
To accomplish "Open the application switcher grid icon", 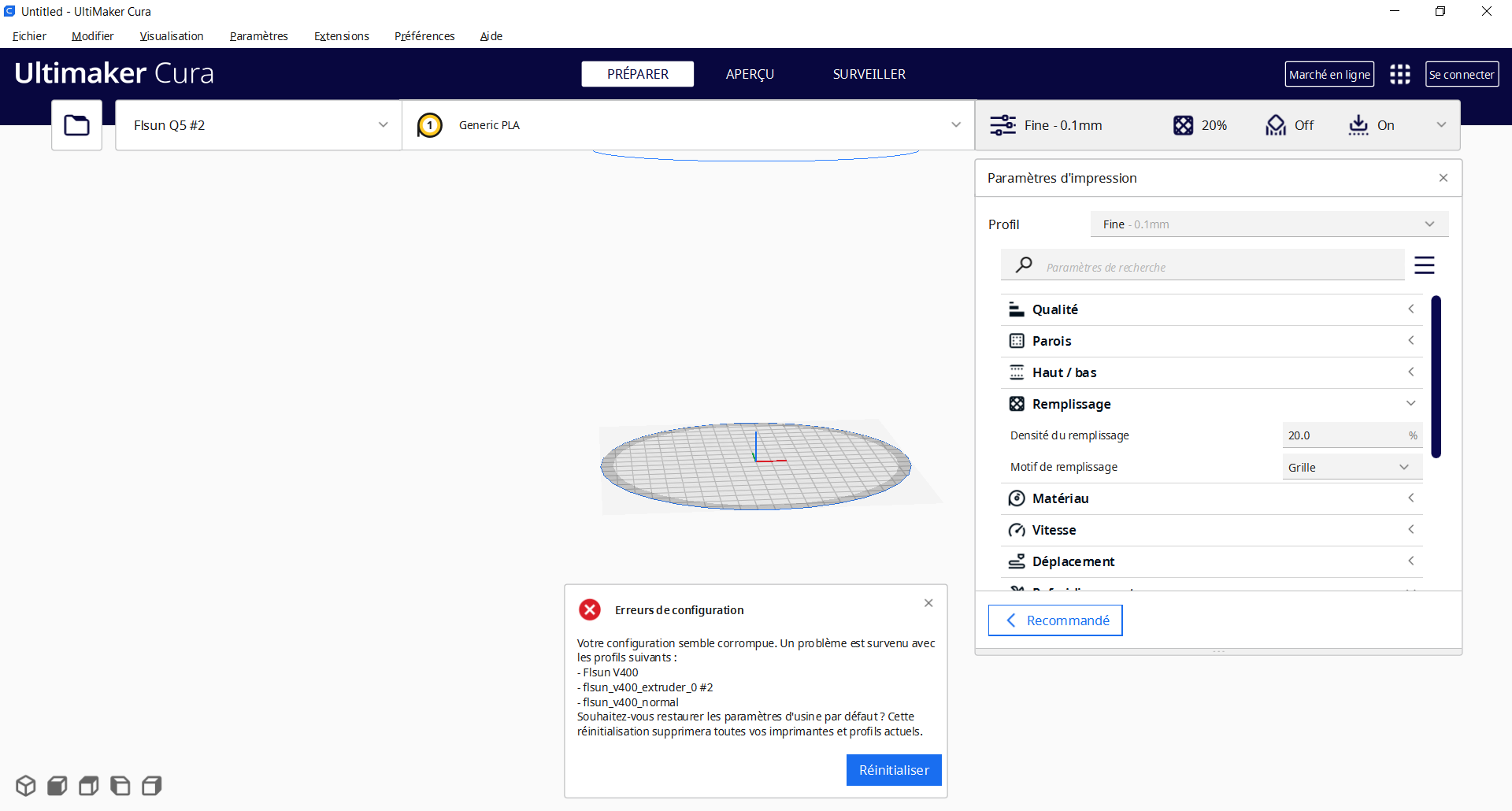I will 1400,74.
